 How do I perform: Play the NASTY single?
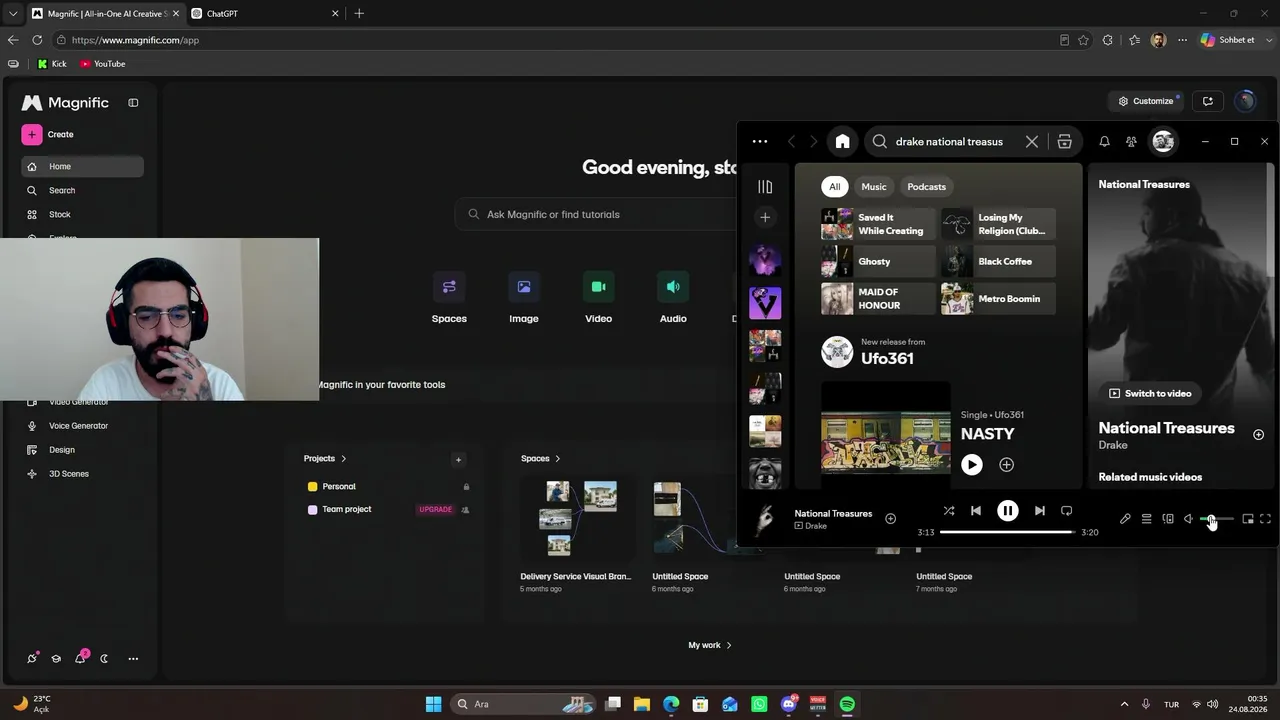(972, 465)
